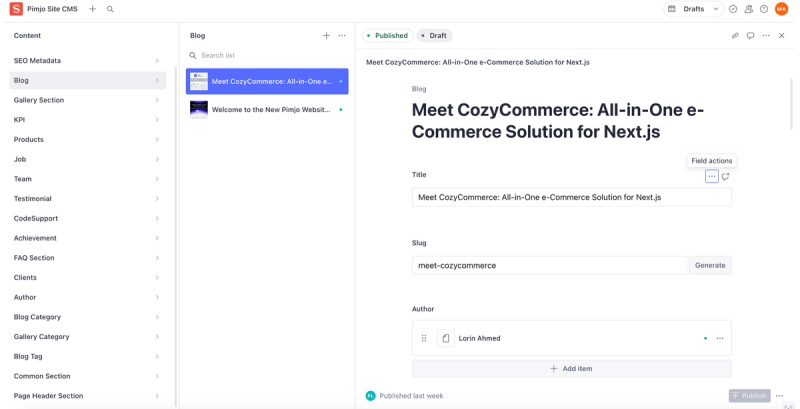This screenshot has height=409, width=800.
Task: Expand CodeSupport using its chevron
Action: (x=157, y=218)
